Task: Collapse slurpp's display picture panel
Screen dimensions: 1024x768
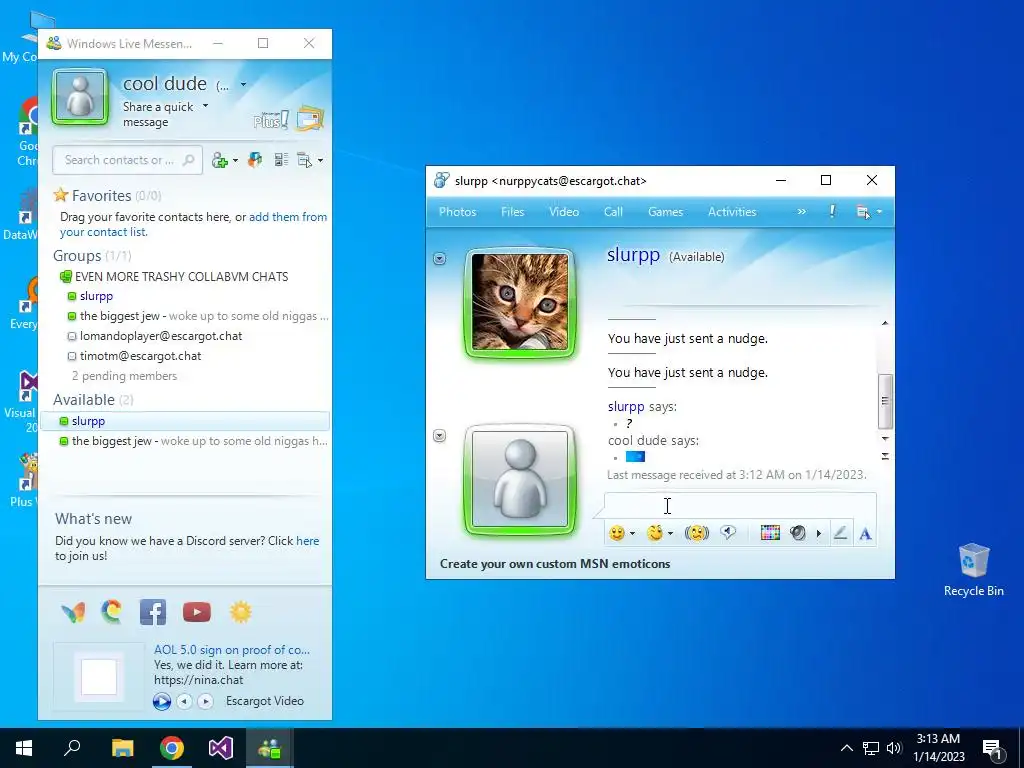Action: (x=440, y=259)
